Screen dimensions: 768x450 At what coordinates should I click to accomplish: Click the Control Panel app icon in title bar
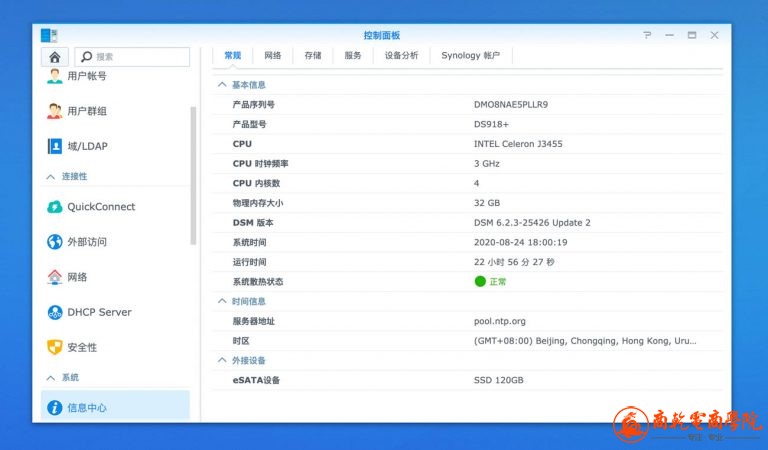click(x=49, y=35)
